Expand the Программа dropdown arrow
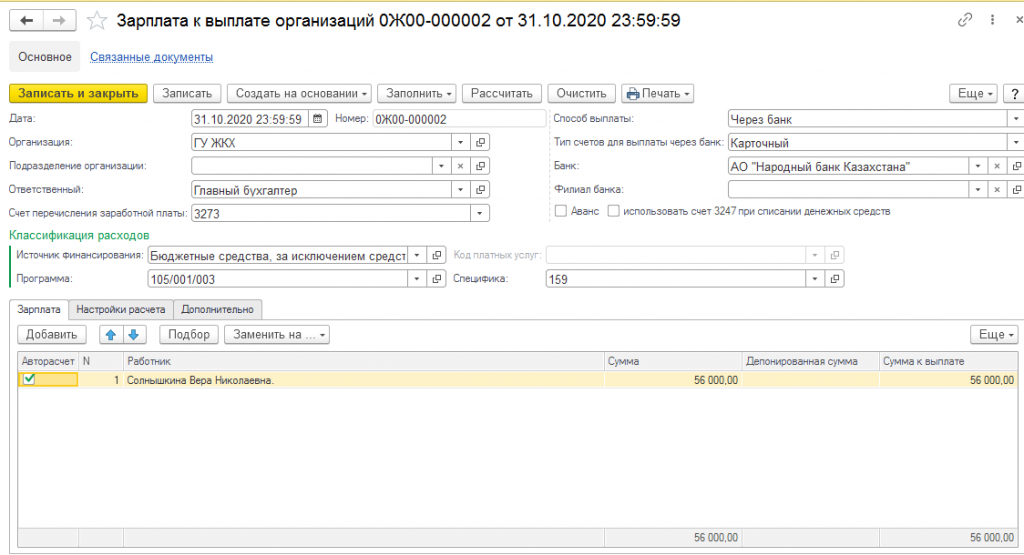This screenshot has width=1024, height=555. click(x=417, y=279)
